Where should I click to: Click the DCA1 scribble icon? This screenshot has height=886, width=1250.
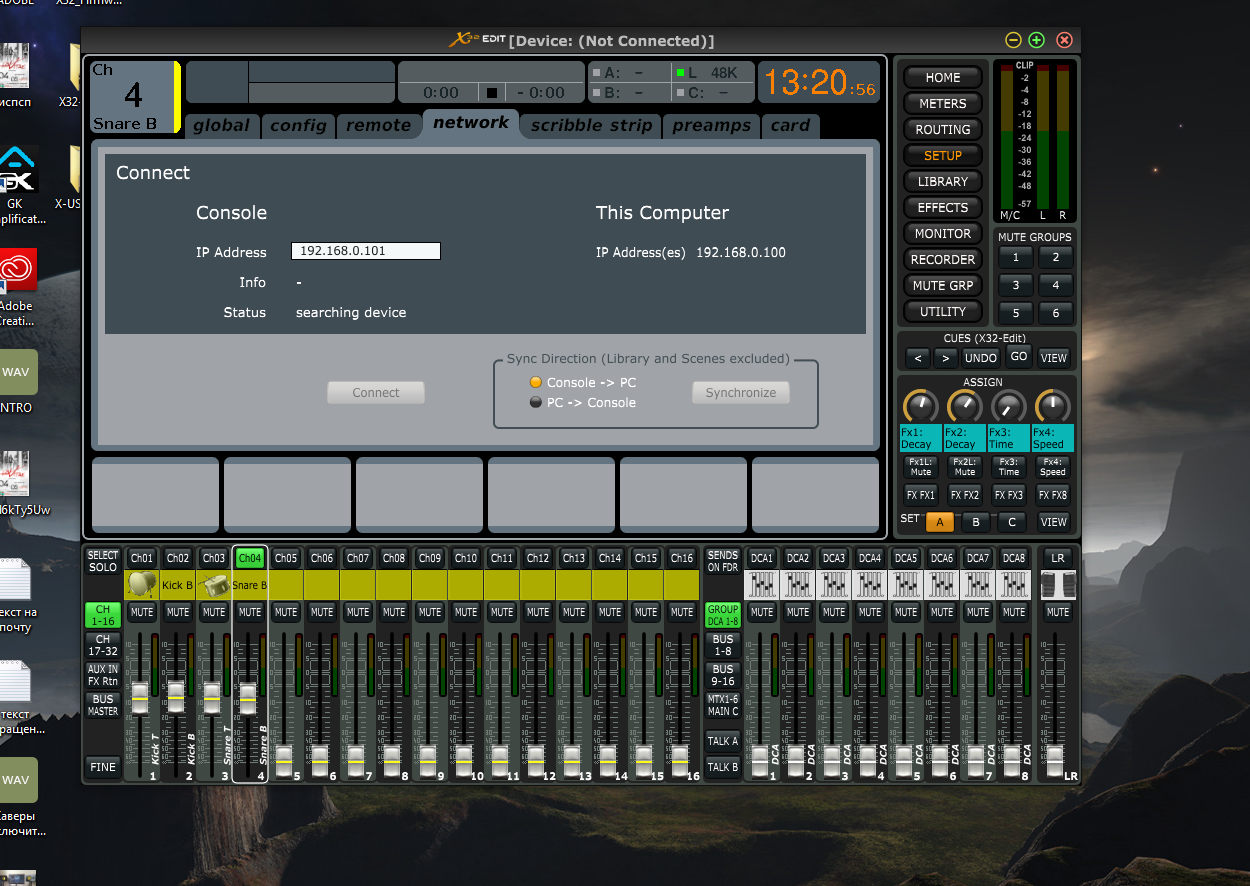(x=762, y=585)
